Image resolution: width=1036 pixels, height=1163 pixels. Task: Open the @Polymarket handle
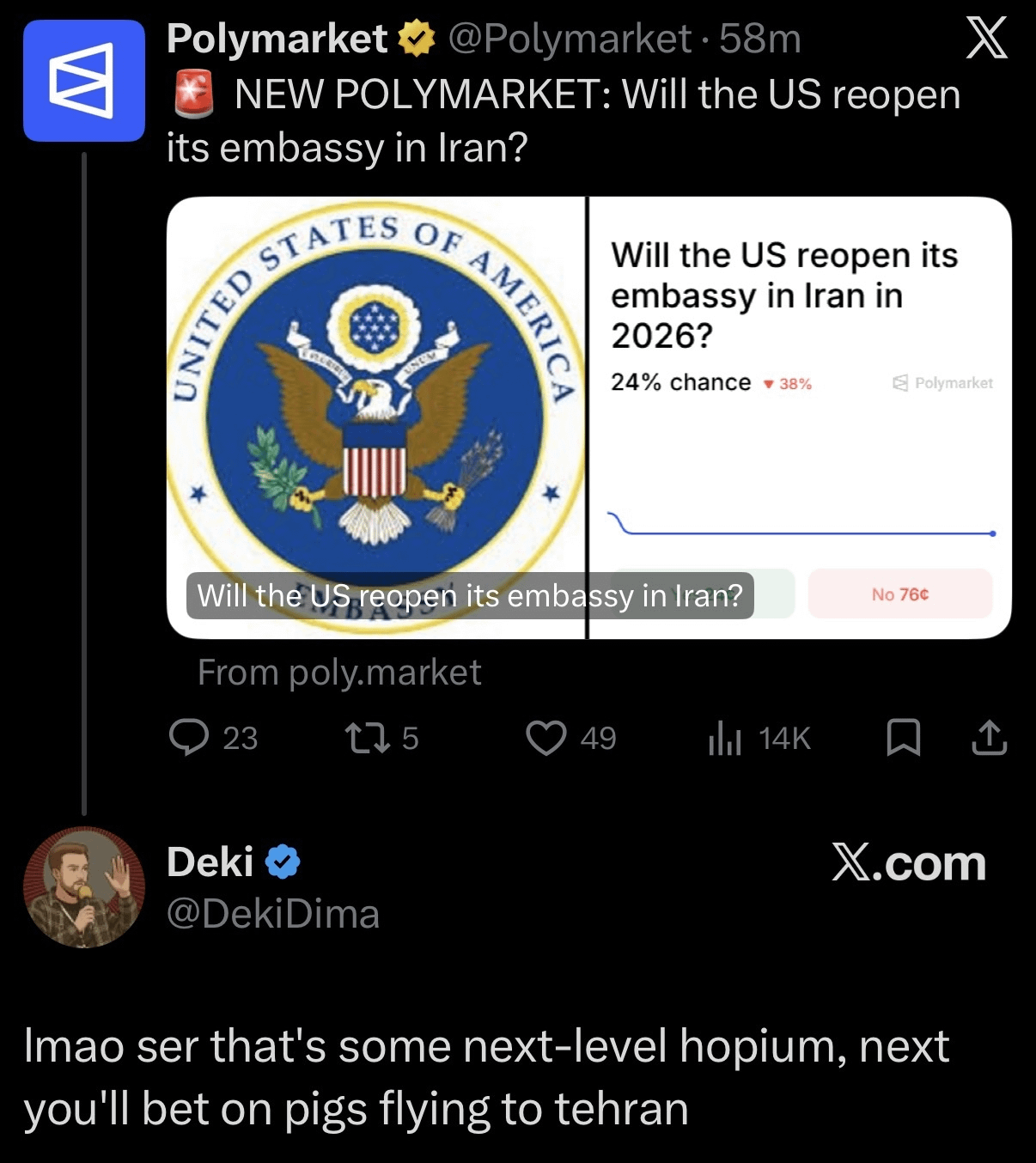(x=570, y=39)
